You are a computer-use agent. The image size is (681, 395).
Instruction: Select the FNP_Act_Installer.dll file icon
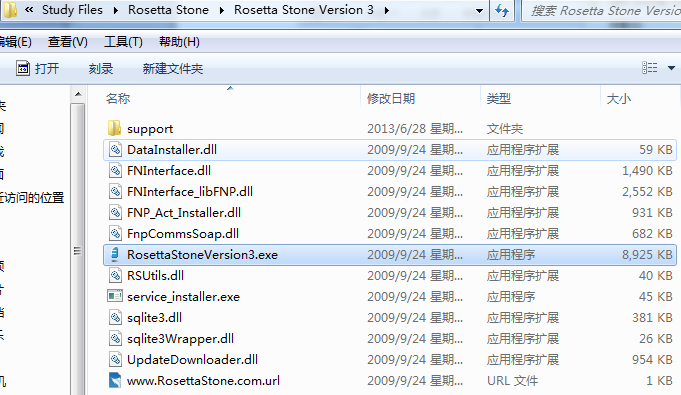115,212
